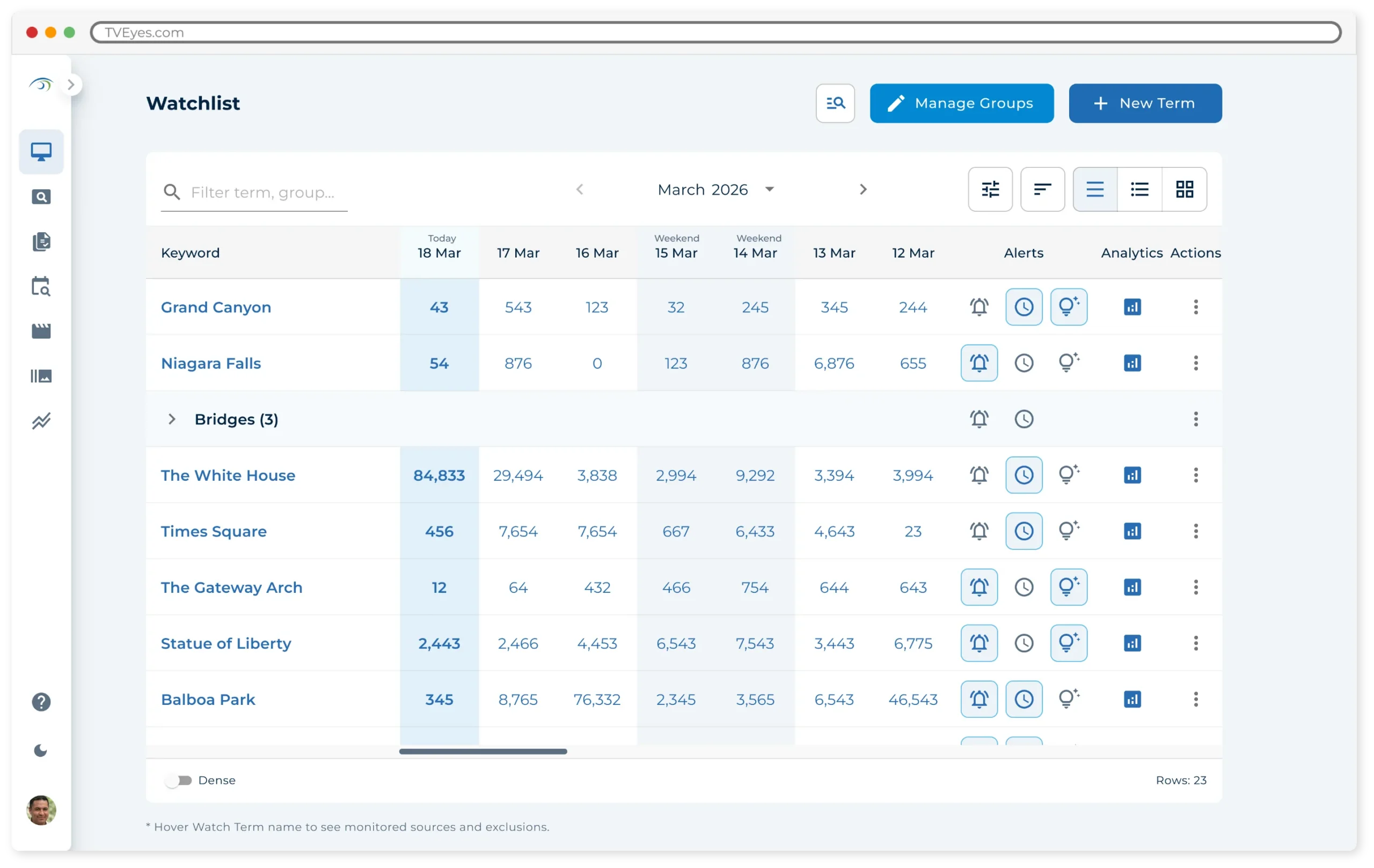Open actions menu for Times Square
Viewport: 1374px width, 868px height.
[x=1195, y=531]
